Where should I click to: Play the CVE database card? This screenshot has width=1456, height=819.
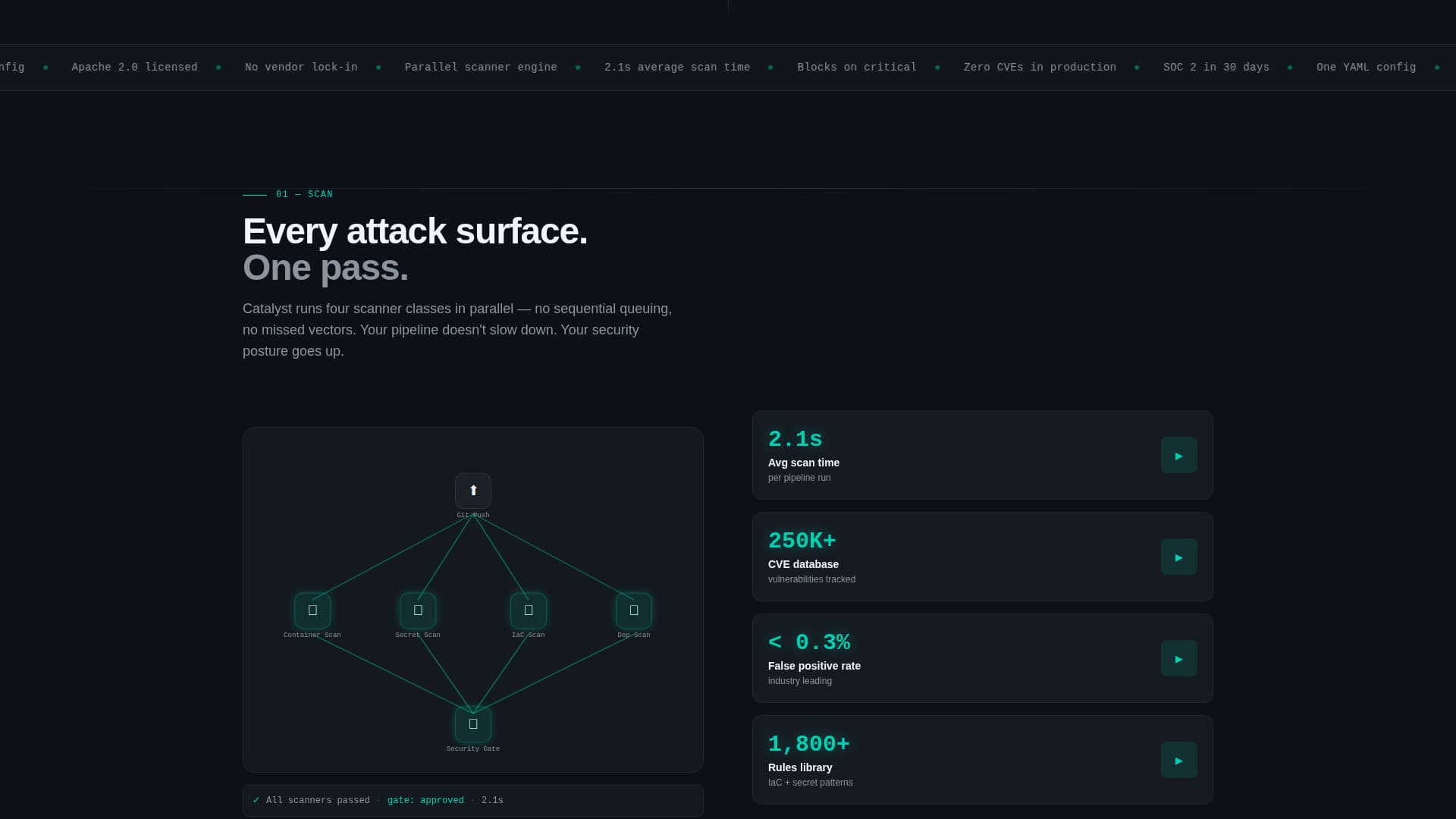pyautogui.click(x=1179, y=557)
